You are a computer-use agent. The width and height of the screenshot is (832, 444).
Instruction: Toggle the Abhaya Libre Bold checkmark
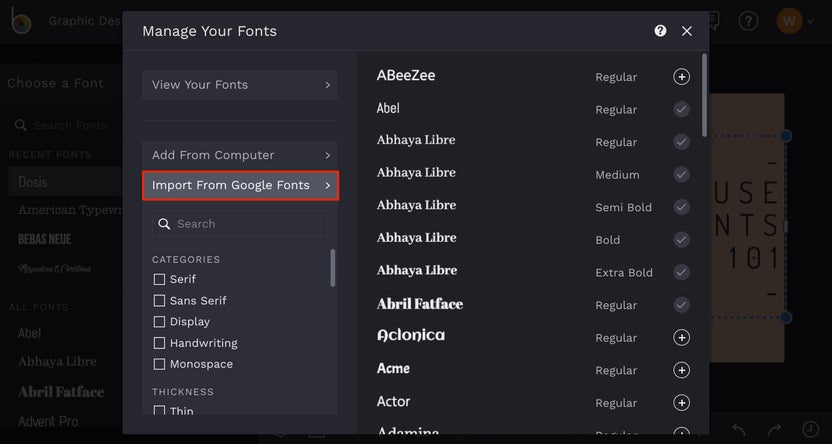tap(681, 240)
